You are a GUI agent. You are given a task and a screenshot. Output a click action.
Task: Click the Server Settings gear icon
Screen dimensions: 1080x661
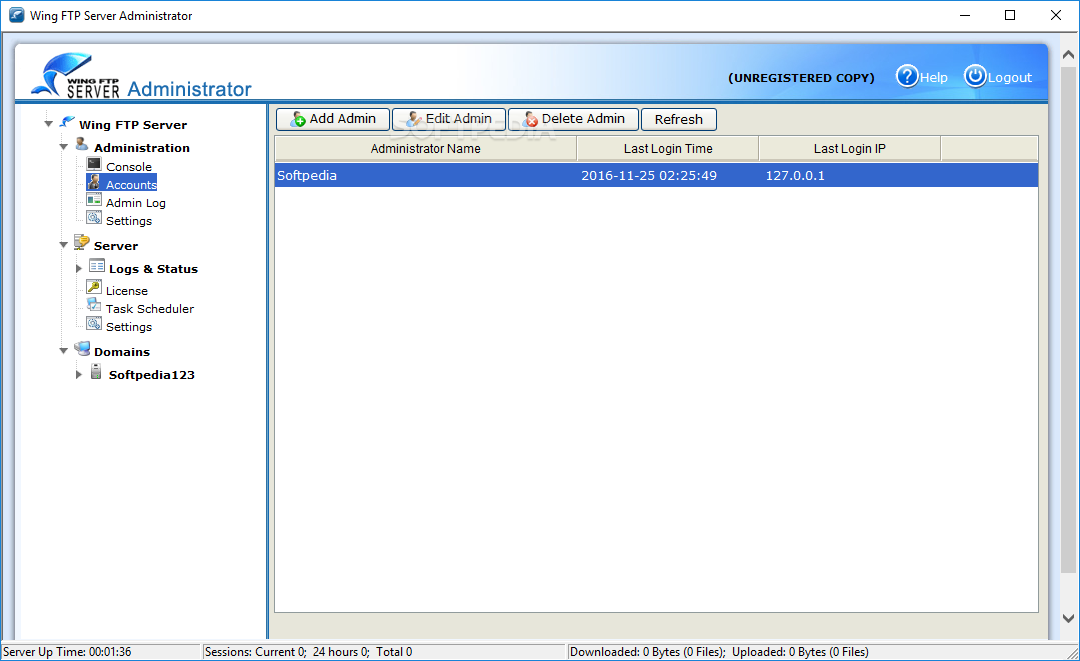94,324
